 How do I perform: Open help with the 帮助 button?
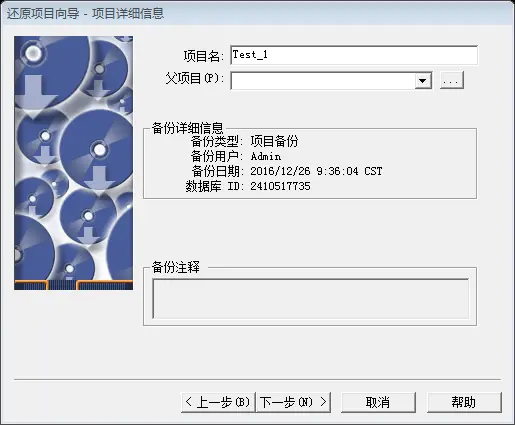[464, 402]
